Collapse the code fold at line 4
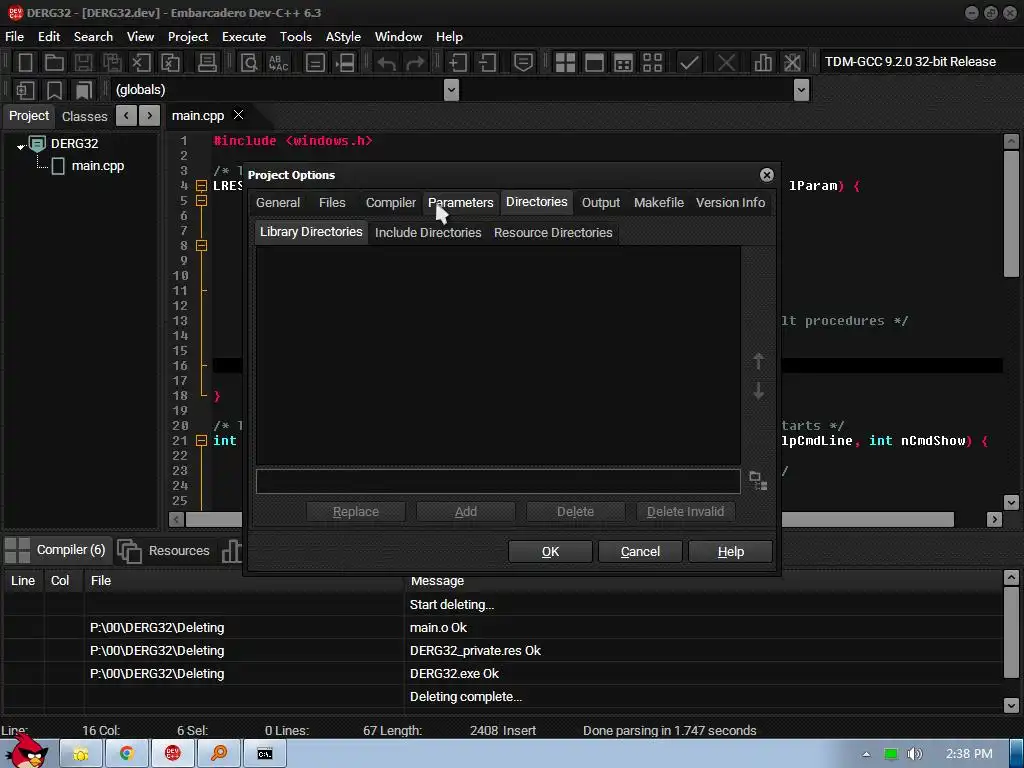The image size is (1024, 768). (202, 185)
